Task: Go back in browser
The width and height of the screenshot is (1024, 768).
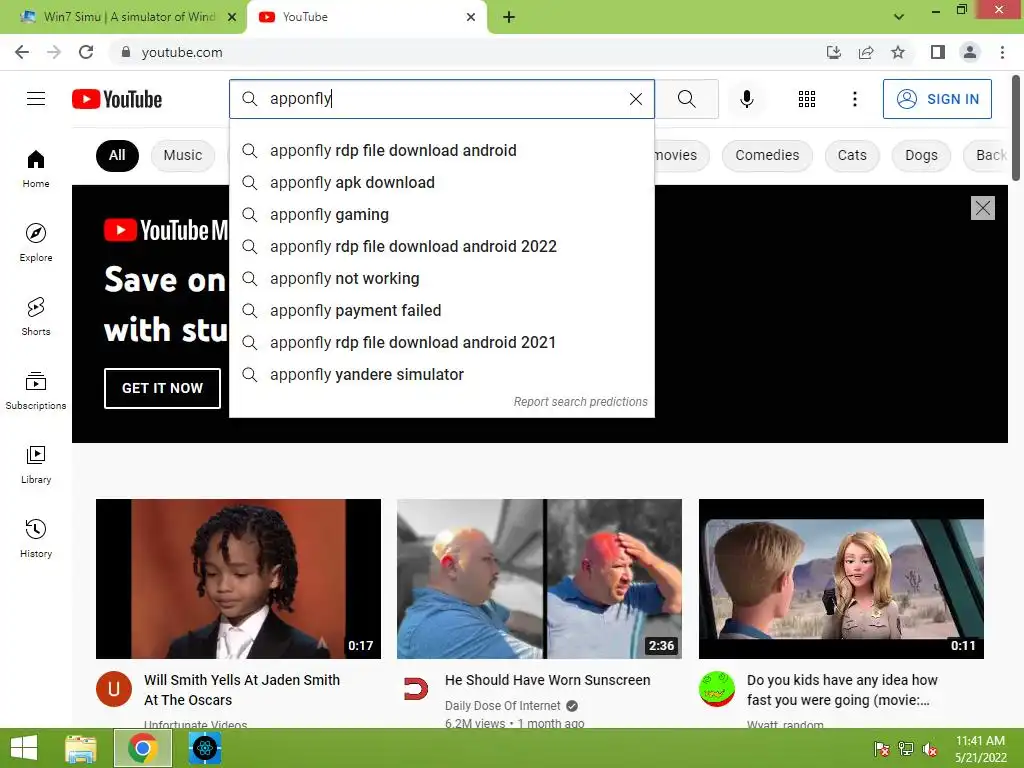Action: [22, 52]
